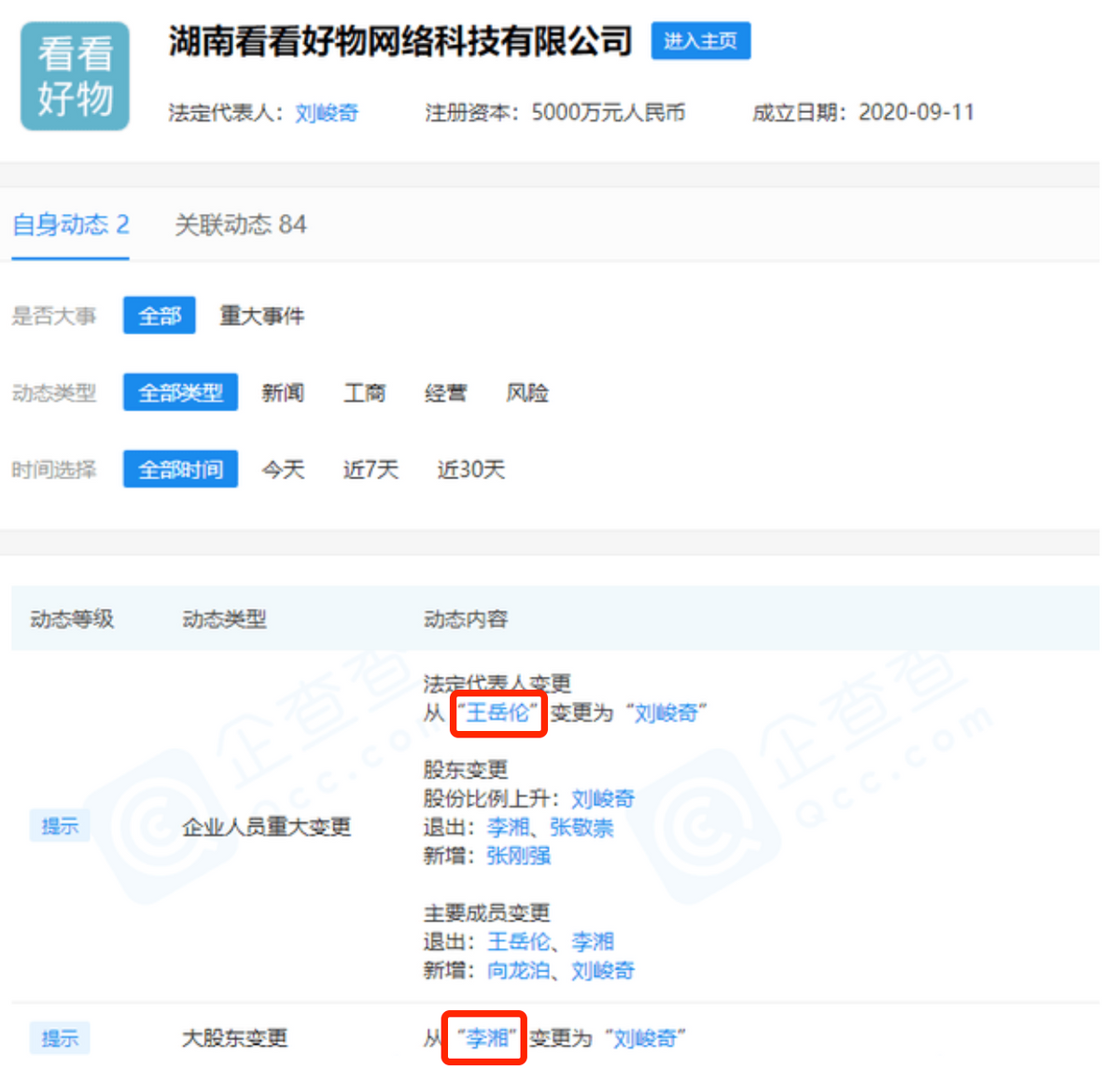Filter dynamics by 新闻
1120x1069 pixels.
tap(283, 392)
